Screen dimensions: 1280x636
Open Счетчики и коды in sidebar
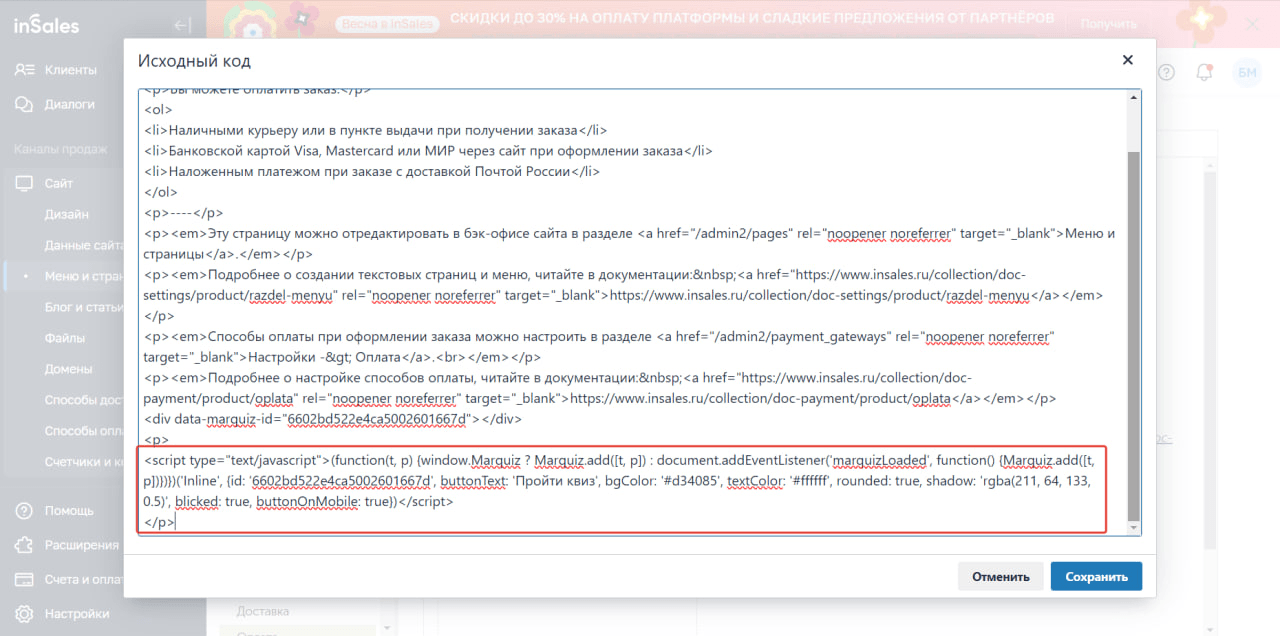click(84, 462)
